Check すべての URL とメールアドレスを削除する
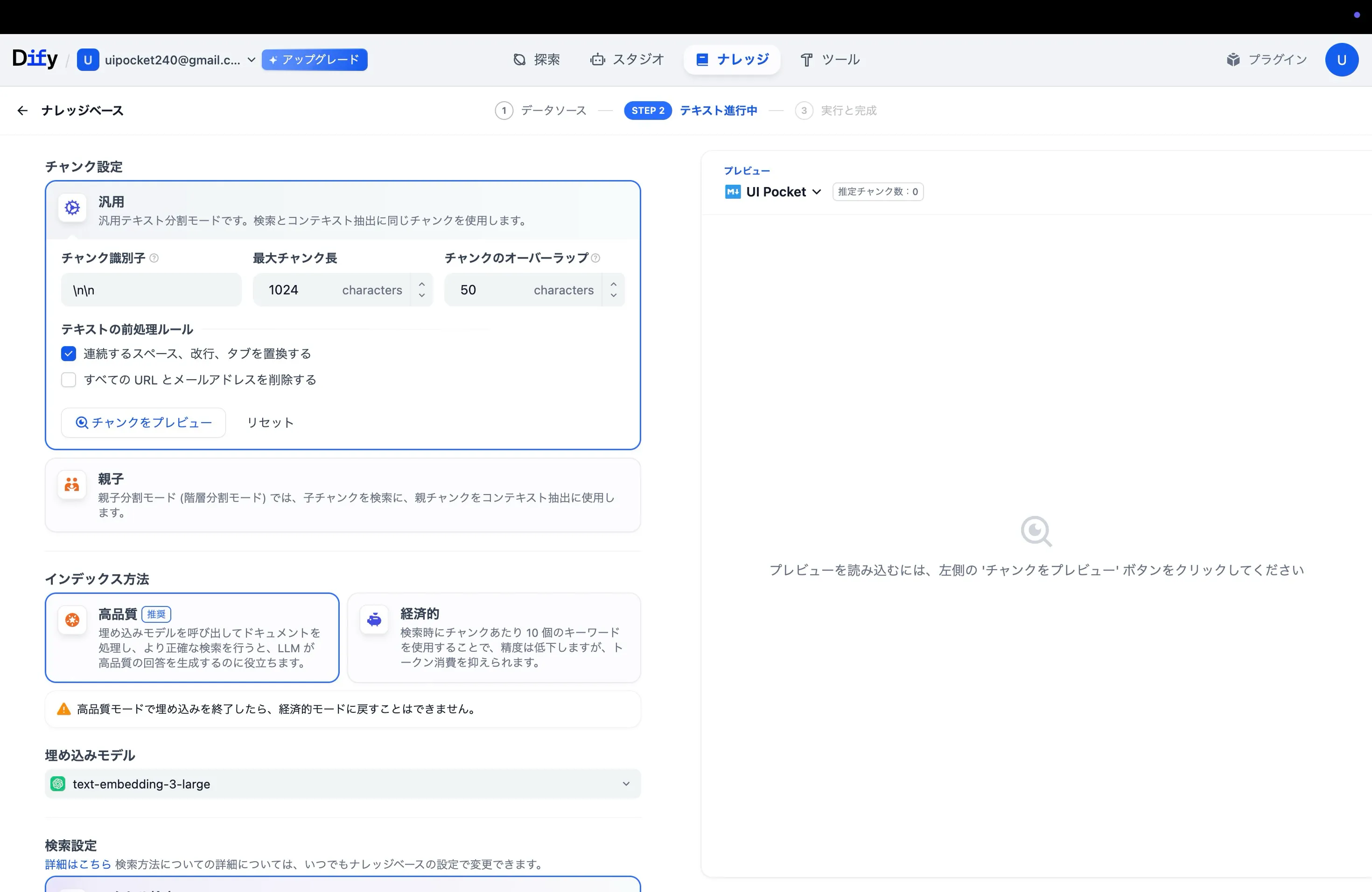 click(69, 380)
